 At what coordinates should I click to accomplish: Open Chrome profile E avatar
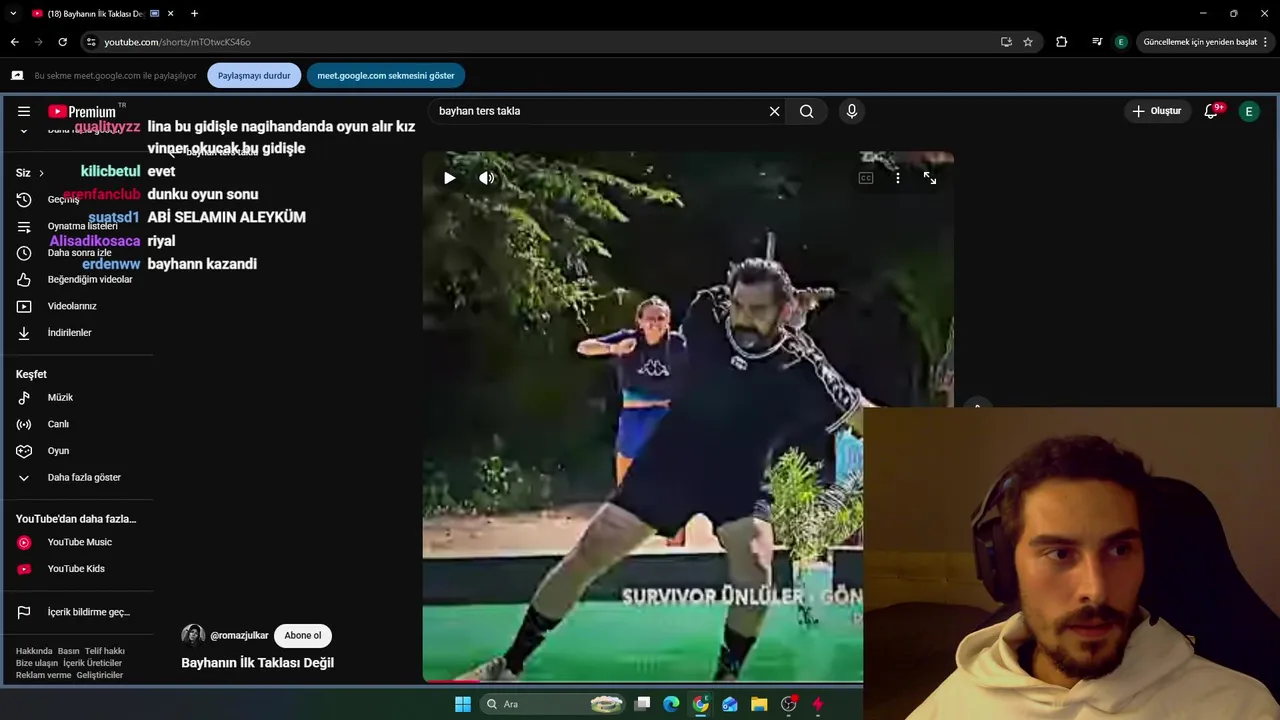(1121, 42)
